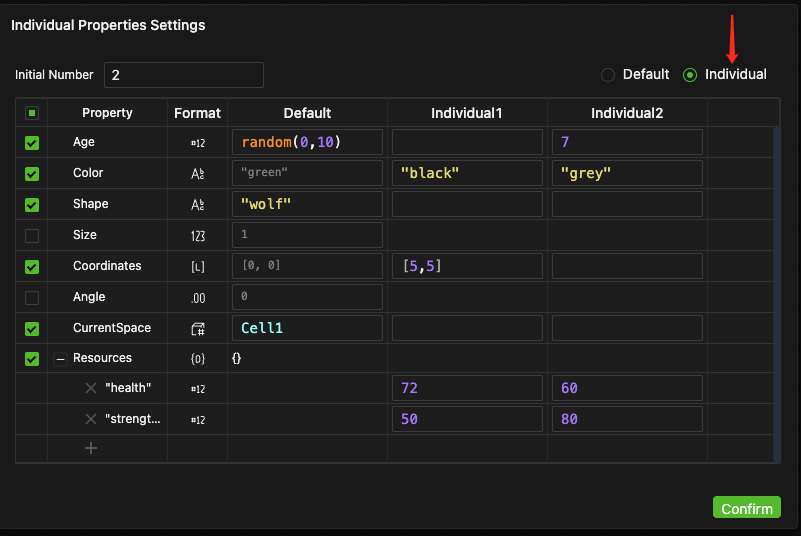Uncheck the Coordinates property checkbox
Viewport: 801px width, 536px height.
pos(32,267)
